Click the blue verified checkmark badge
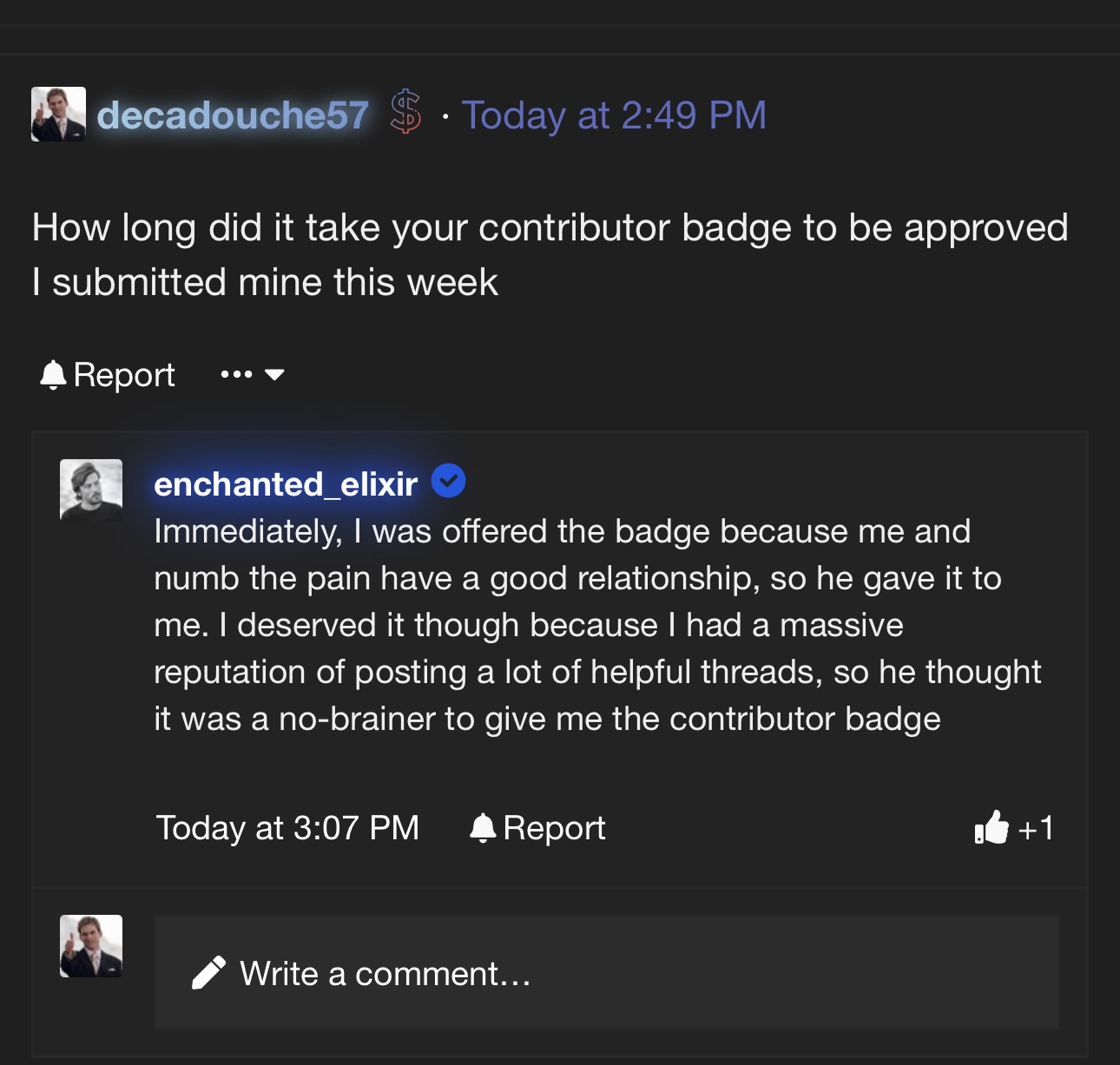The image size is (1120, 1065). tap(448, 481)
